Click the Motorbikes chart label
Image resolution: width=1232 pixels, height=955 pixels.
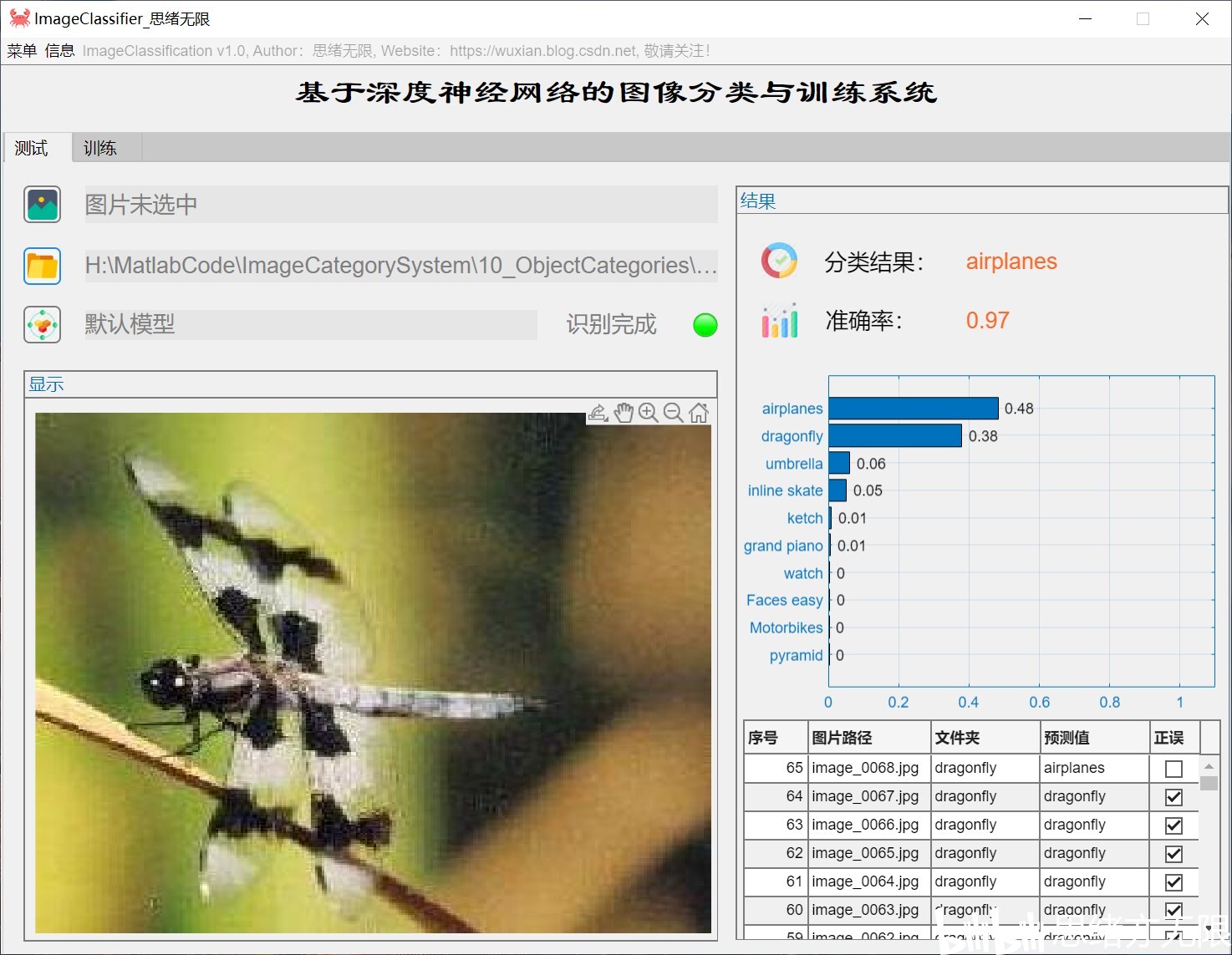point(787,627)
